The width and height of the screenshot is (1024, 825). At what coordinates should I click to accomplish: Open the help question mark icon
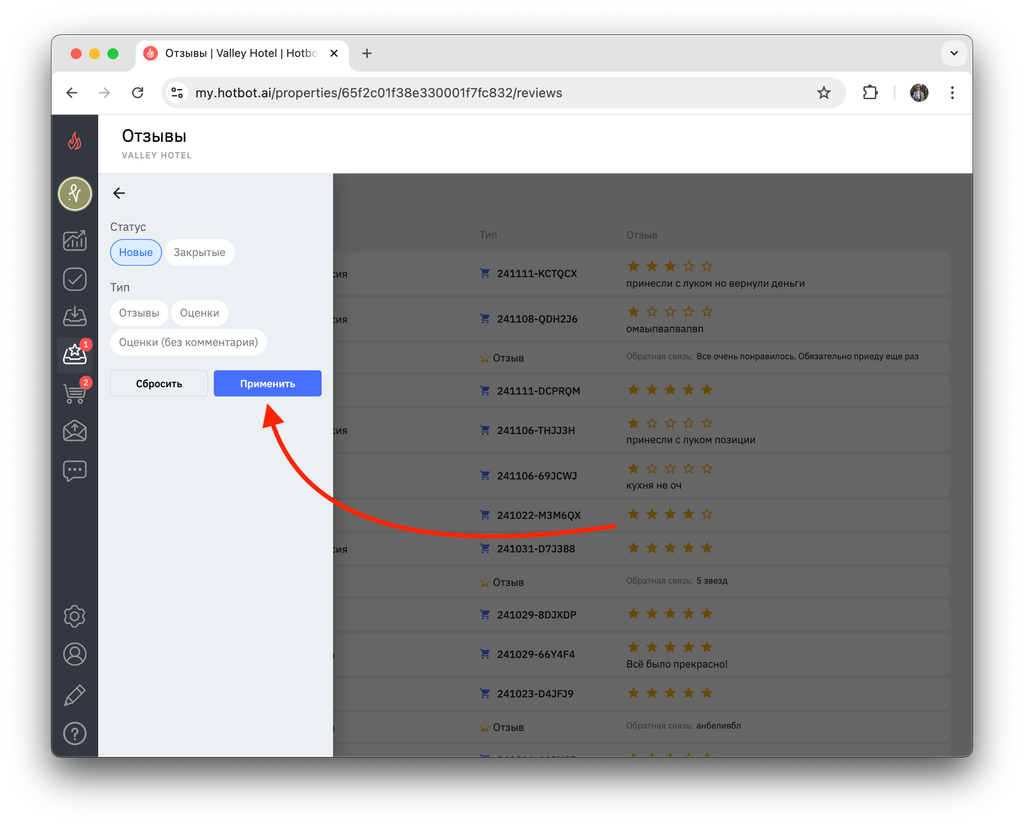tap(74, 734)
